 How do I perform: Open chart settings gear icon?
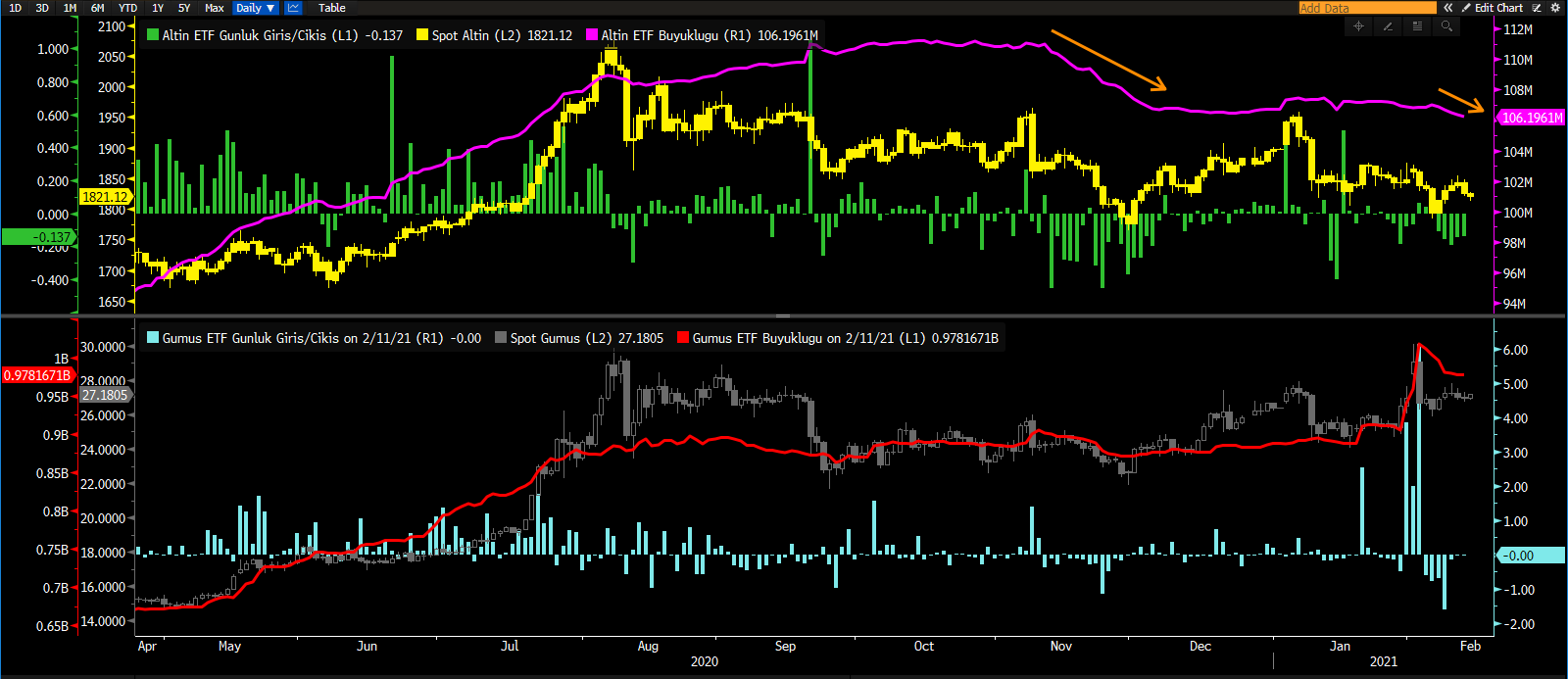[1554, 8]
